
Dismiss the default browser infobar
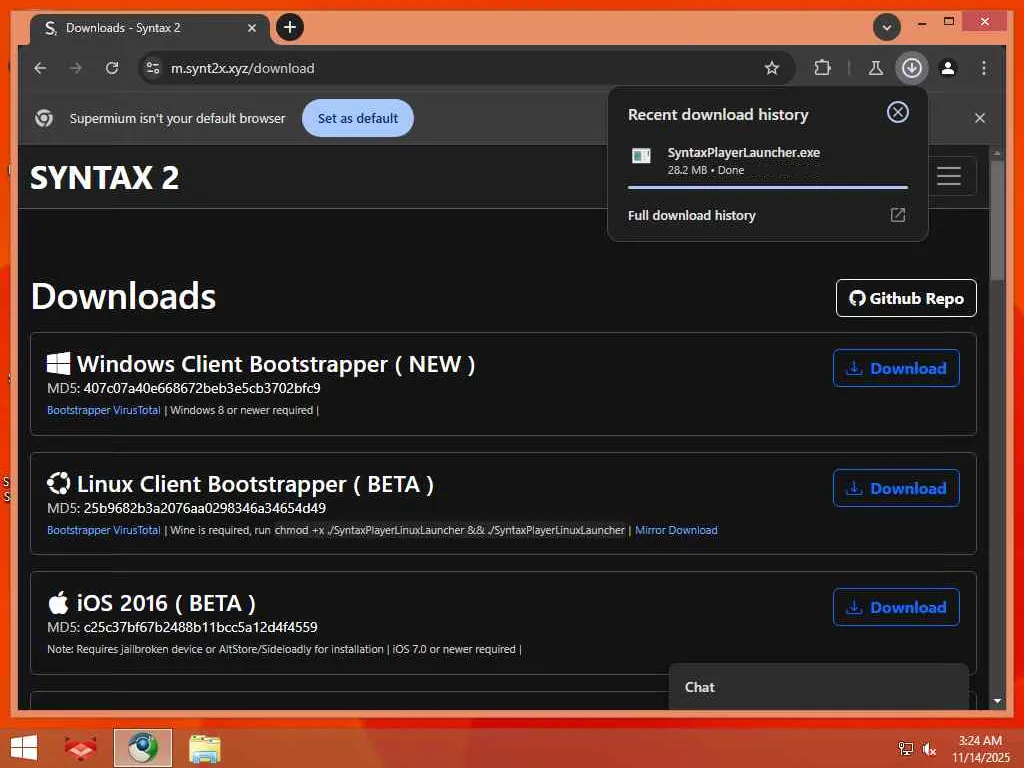[980, 118]
